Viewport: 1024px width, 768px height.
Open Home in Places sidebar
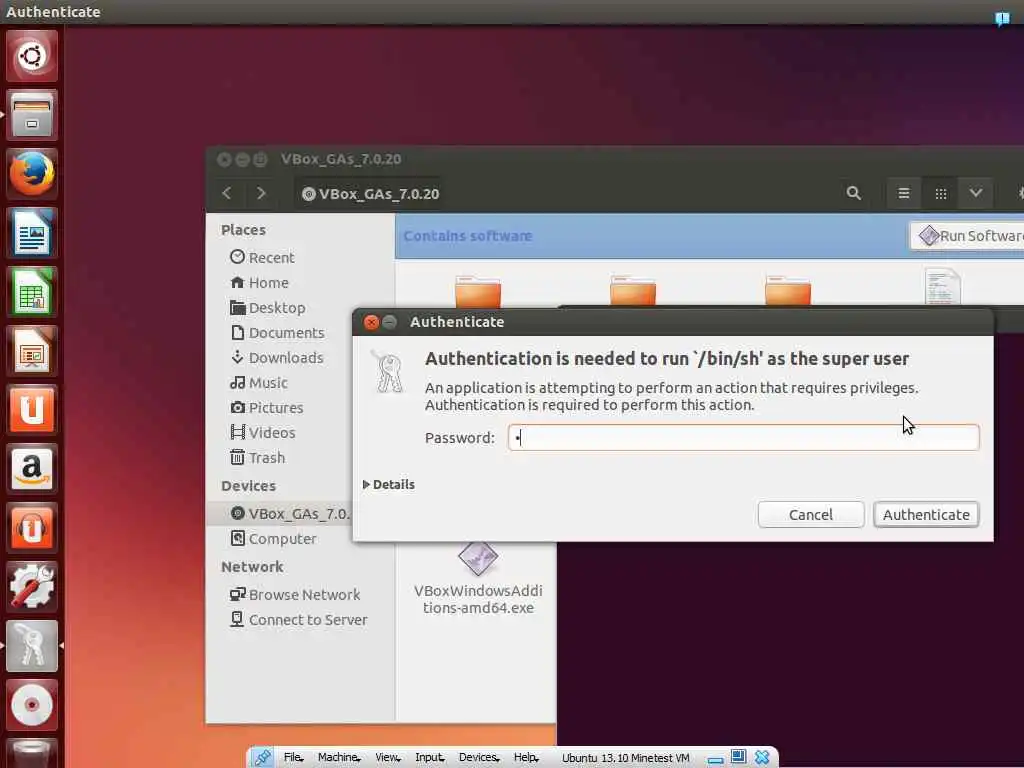(259, 283)
